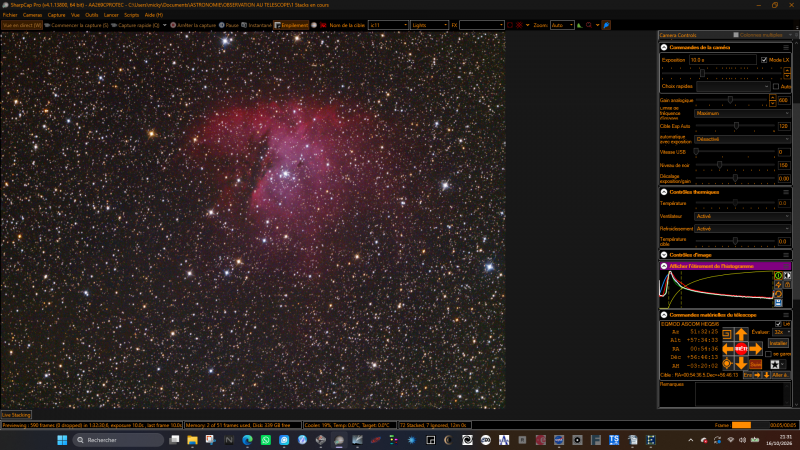Viewport: 800px width, 450px height.
Task: Collapse Contrôles thermiques section
Action: coord(664,192)
